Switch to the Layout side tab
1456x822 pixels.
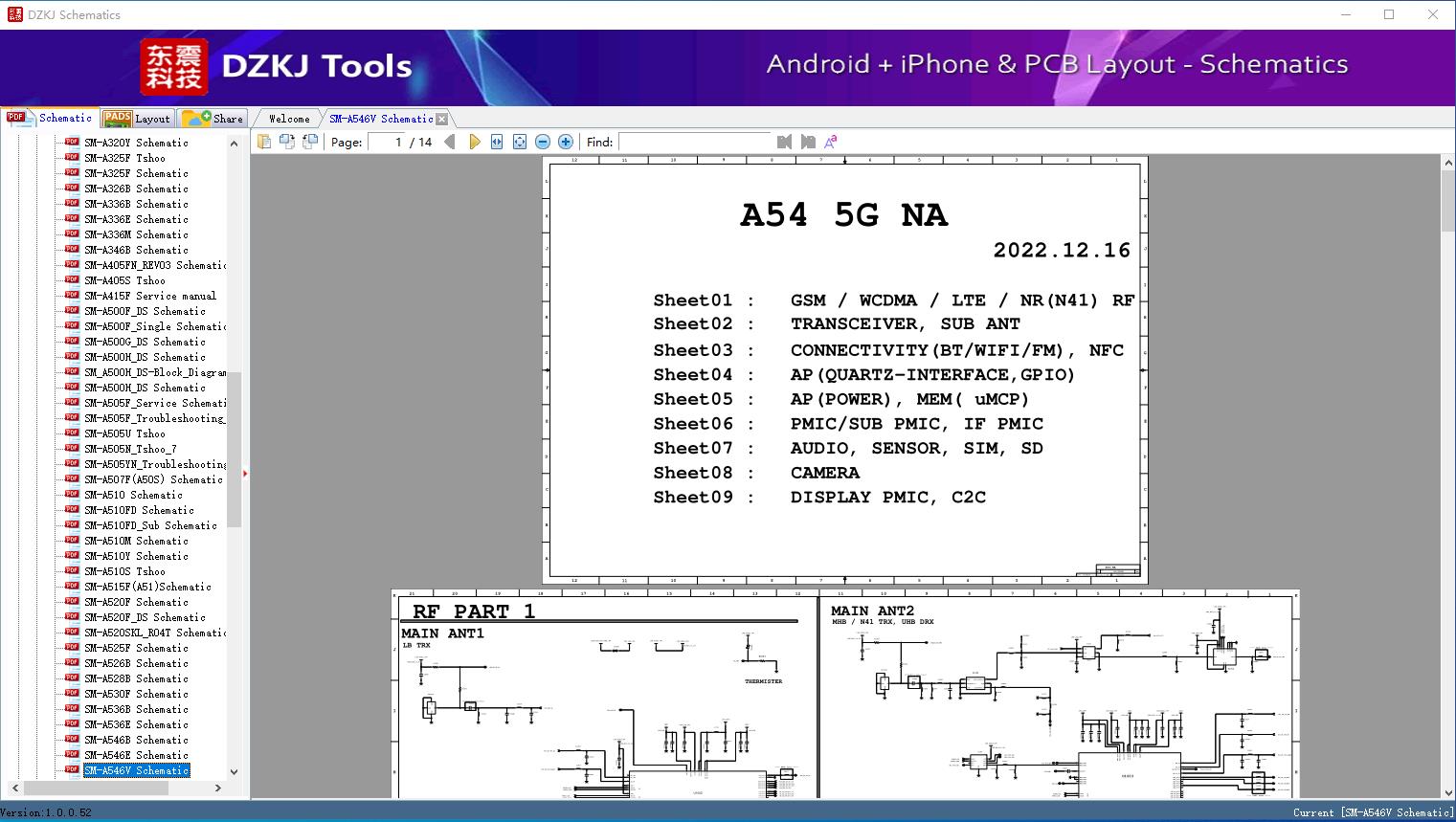(x=136, y=119)
